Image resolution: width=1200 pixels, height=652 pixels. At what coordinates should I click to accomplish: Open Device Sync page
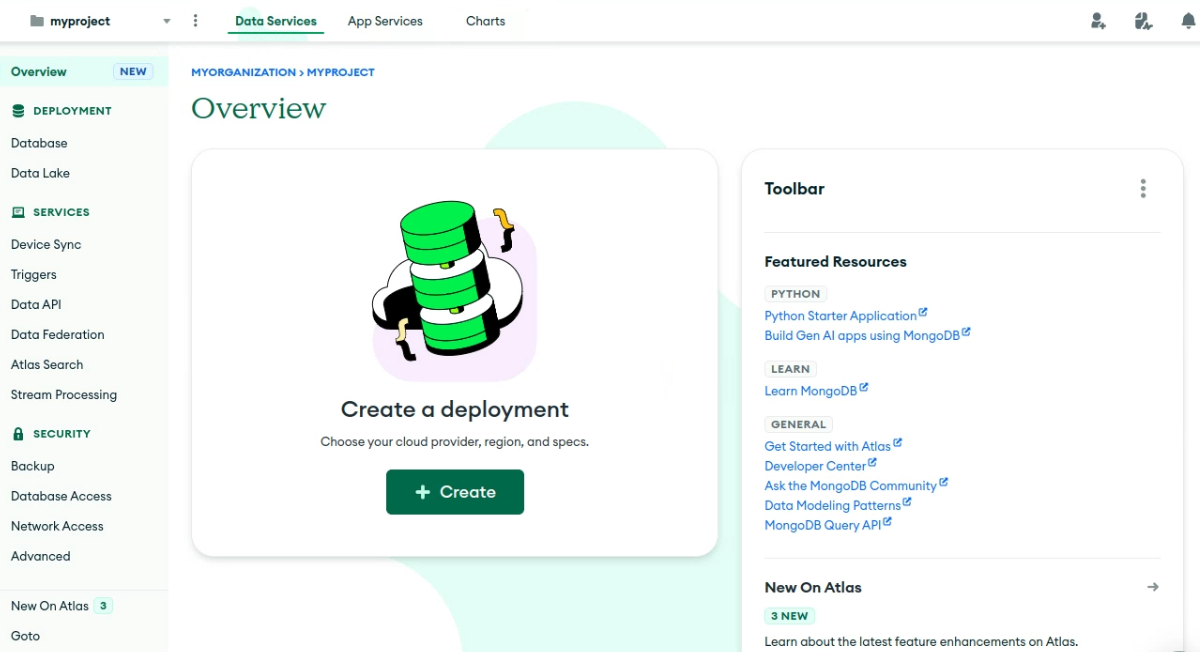point(46,244)
